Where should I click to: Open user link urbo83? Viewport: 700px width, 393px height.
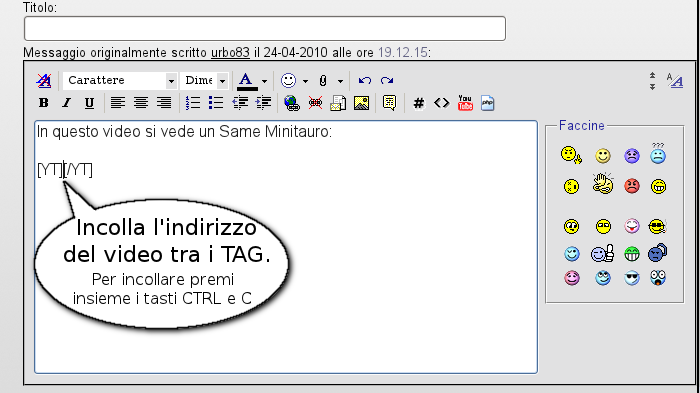pyautogui.click(x=230, y=53)
